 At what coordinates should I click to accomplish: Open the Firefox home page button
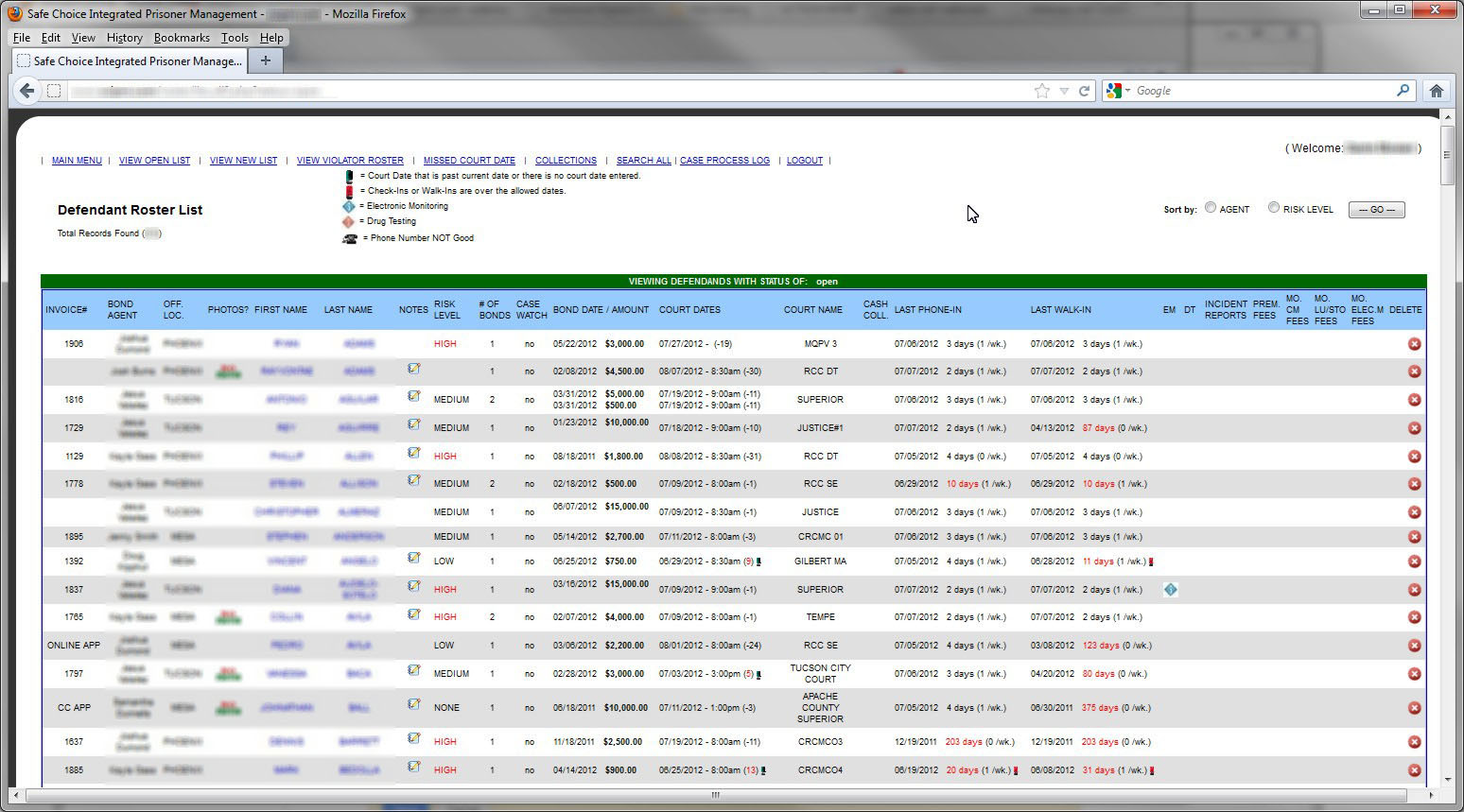tap(1436, 91)
